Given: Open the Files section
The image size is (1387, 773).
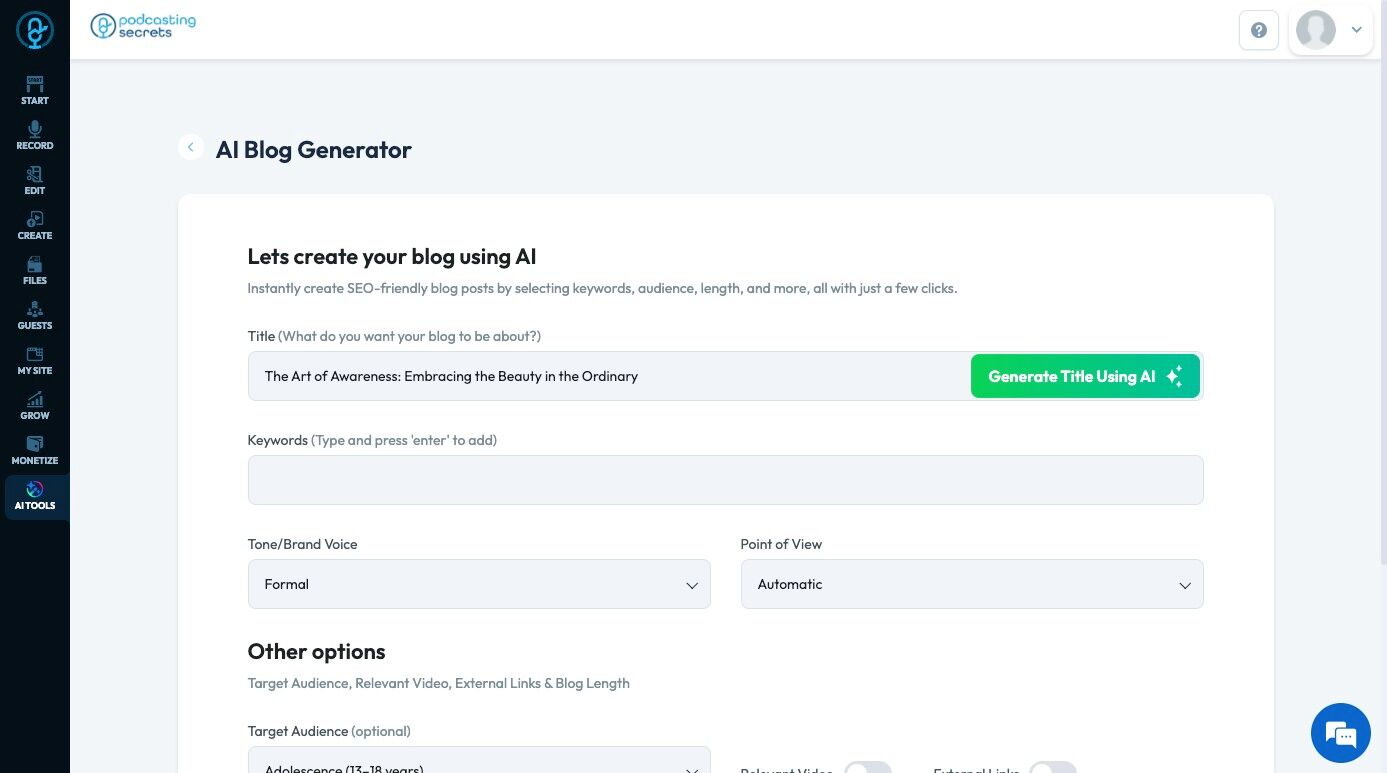Looking at the screenshot, I should coord(35,270).
